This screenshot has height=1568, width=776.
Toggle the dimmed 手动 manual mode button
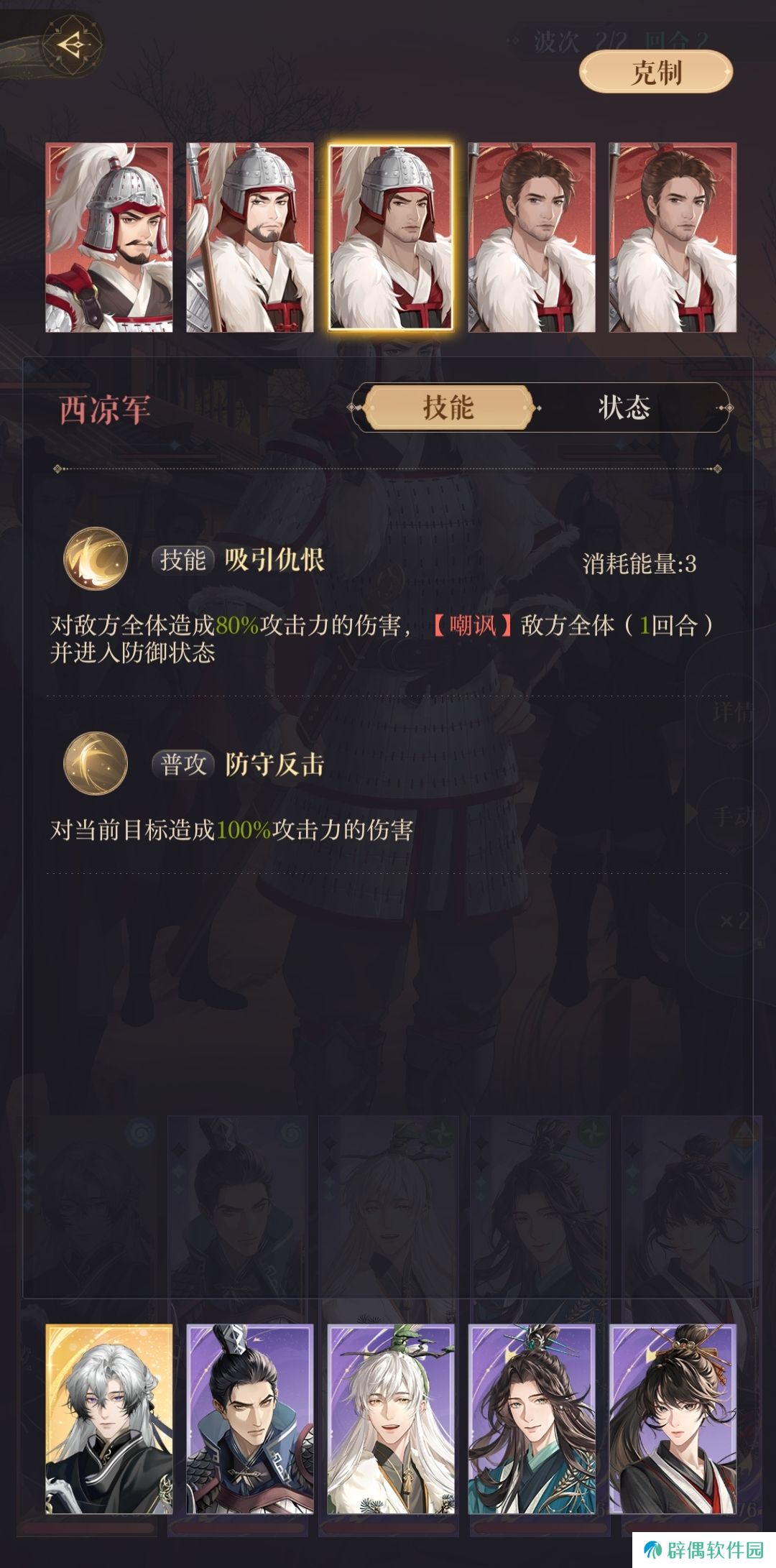click(x=733, y=816)
